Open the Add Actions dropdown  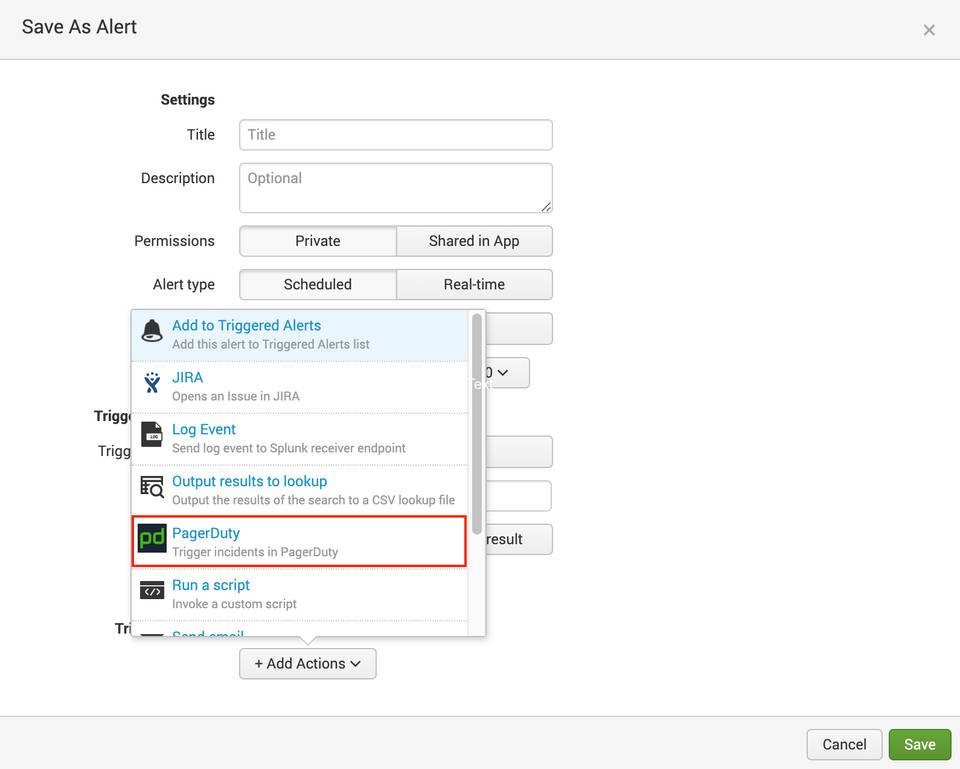coord(307,663)
